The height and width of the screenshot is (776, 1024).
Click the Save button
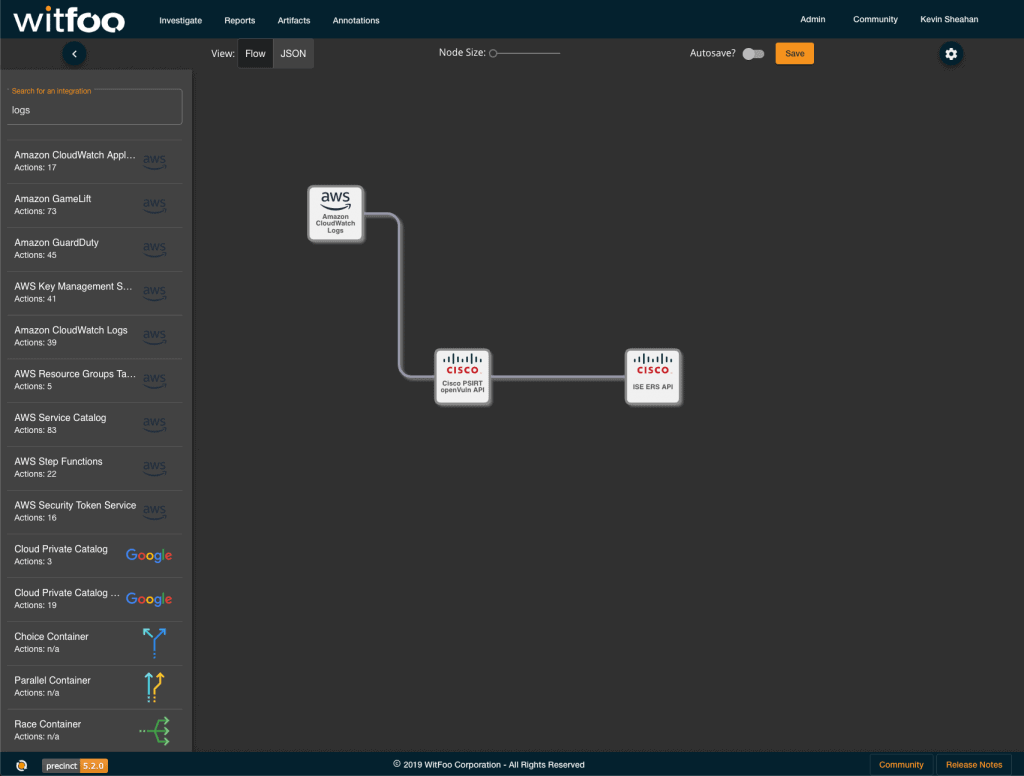point(794,54)
